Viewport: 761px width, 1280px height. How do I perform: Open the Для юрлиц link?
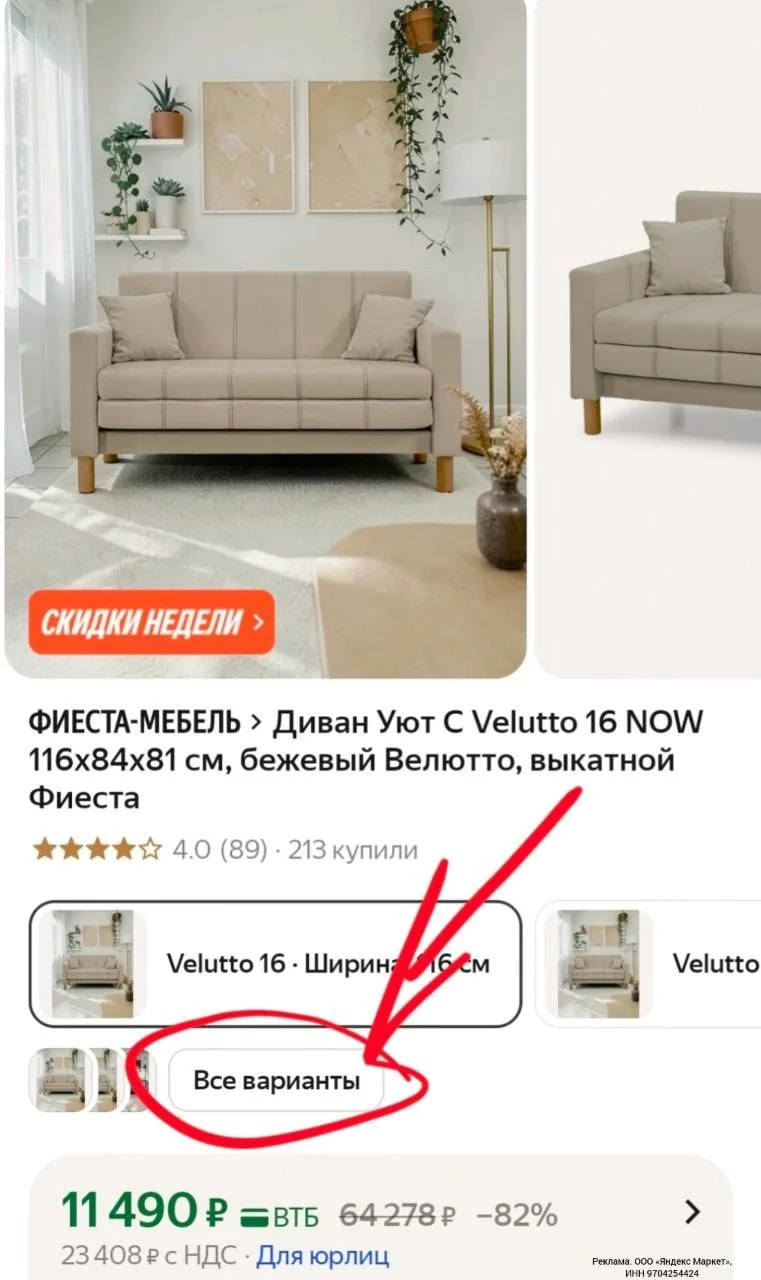[x=323, y=1255]
